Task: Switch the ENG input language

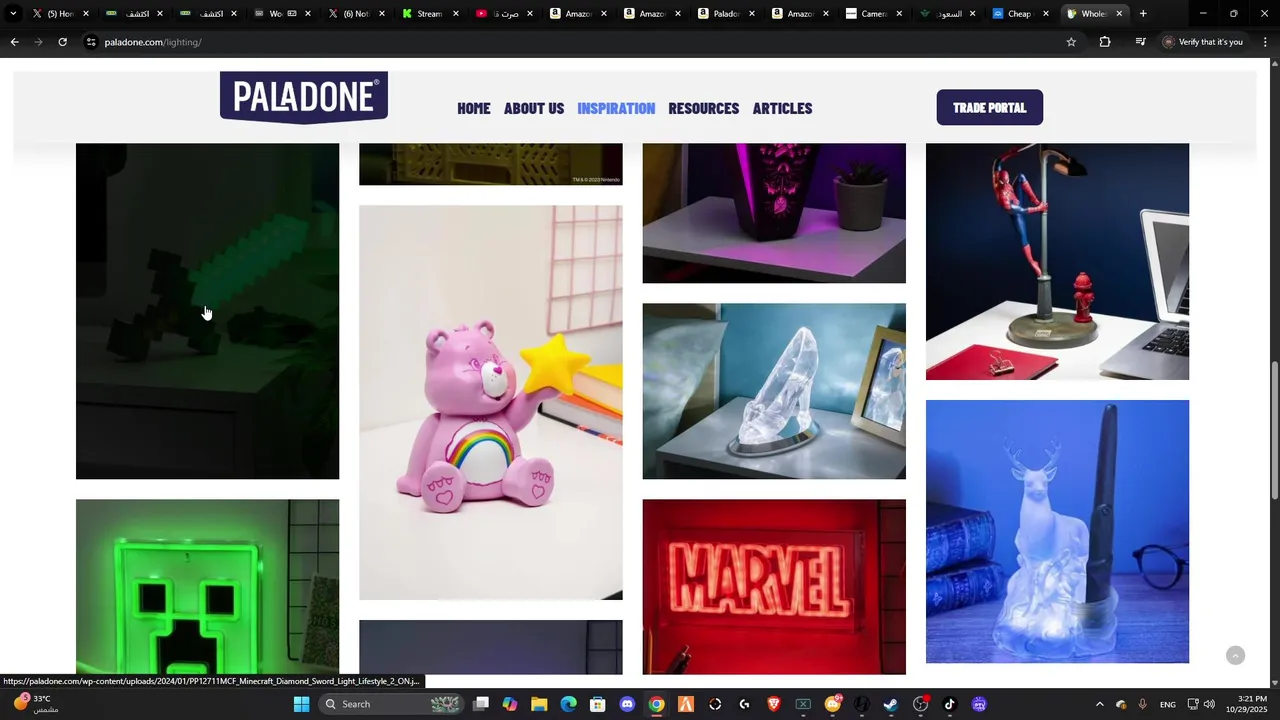Action: coord(1168,705)
